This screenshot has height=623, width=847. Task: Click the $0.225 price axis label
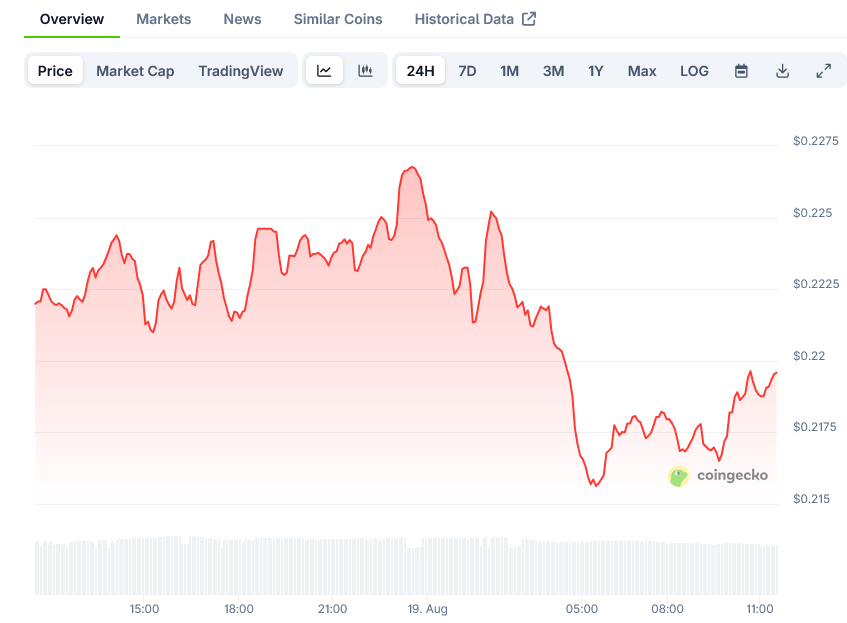click(812, 213)
